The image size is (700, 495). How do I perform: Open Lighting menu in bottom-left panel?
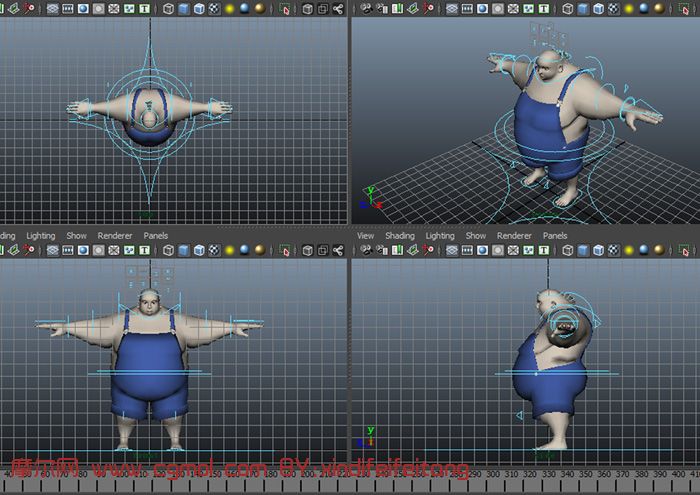[x=41, y=236]
